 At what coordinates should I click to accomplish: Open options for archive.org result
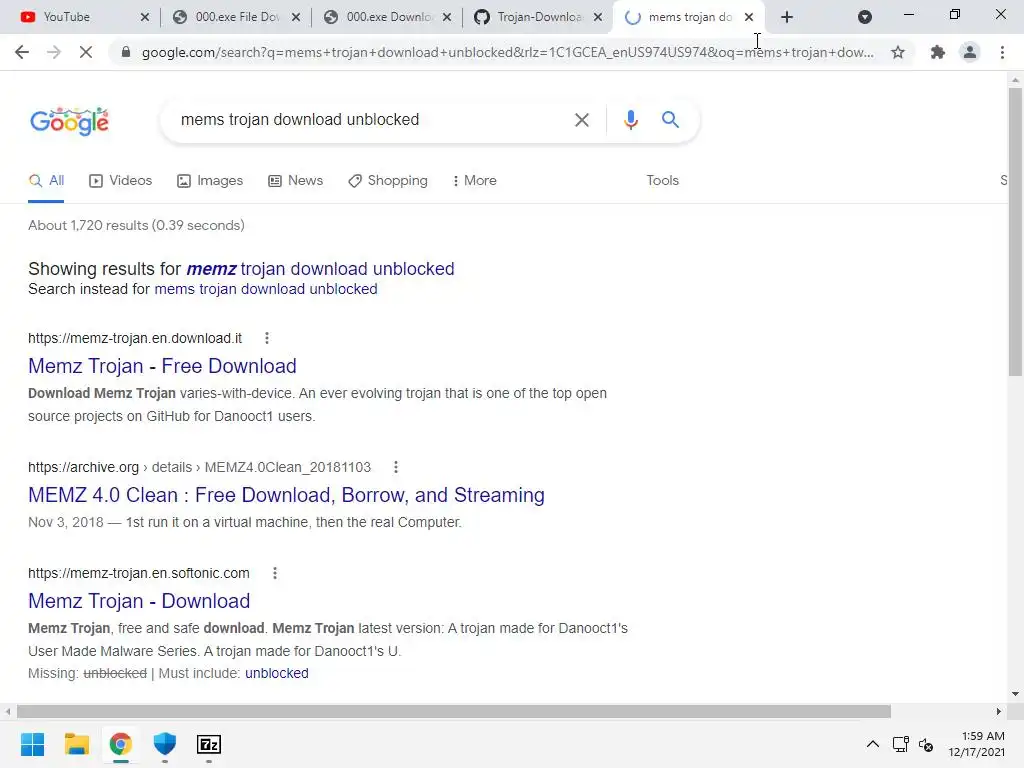click(x=396, y=467)
